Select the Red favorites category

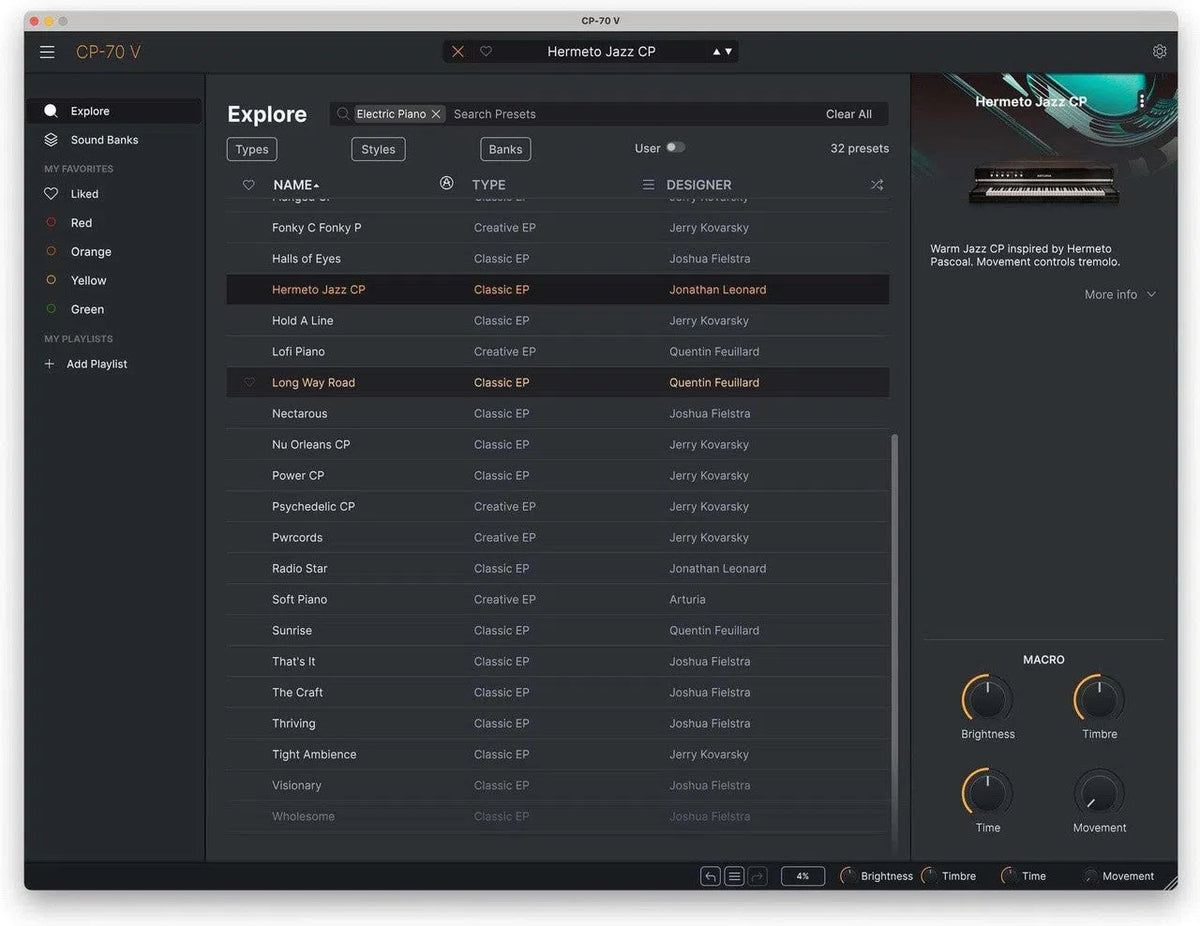(81, 223)
